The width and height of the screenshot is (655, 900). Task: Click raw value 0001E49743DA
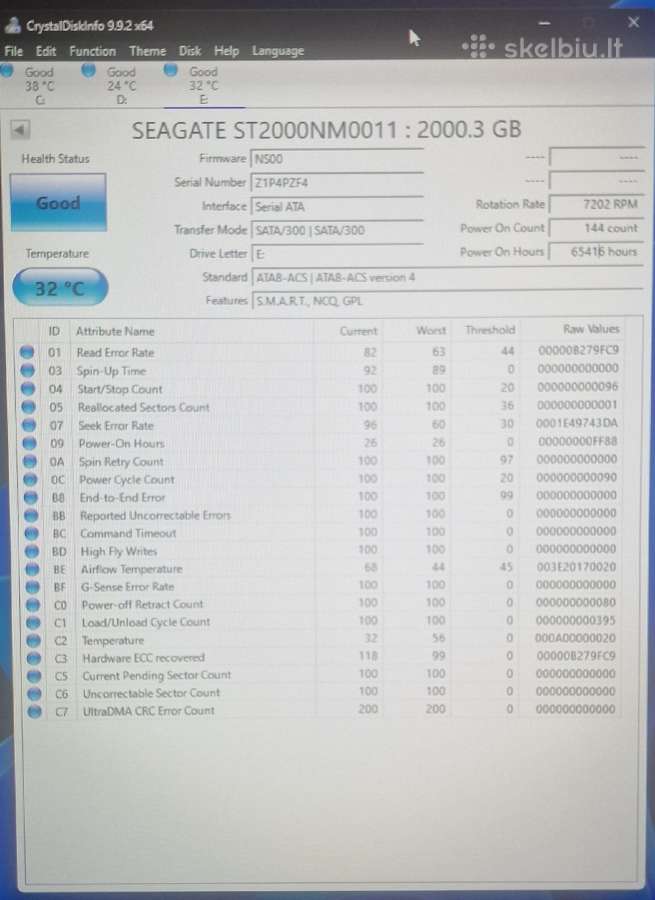577,423
